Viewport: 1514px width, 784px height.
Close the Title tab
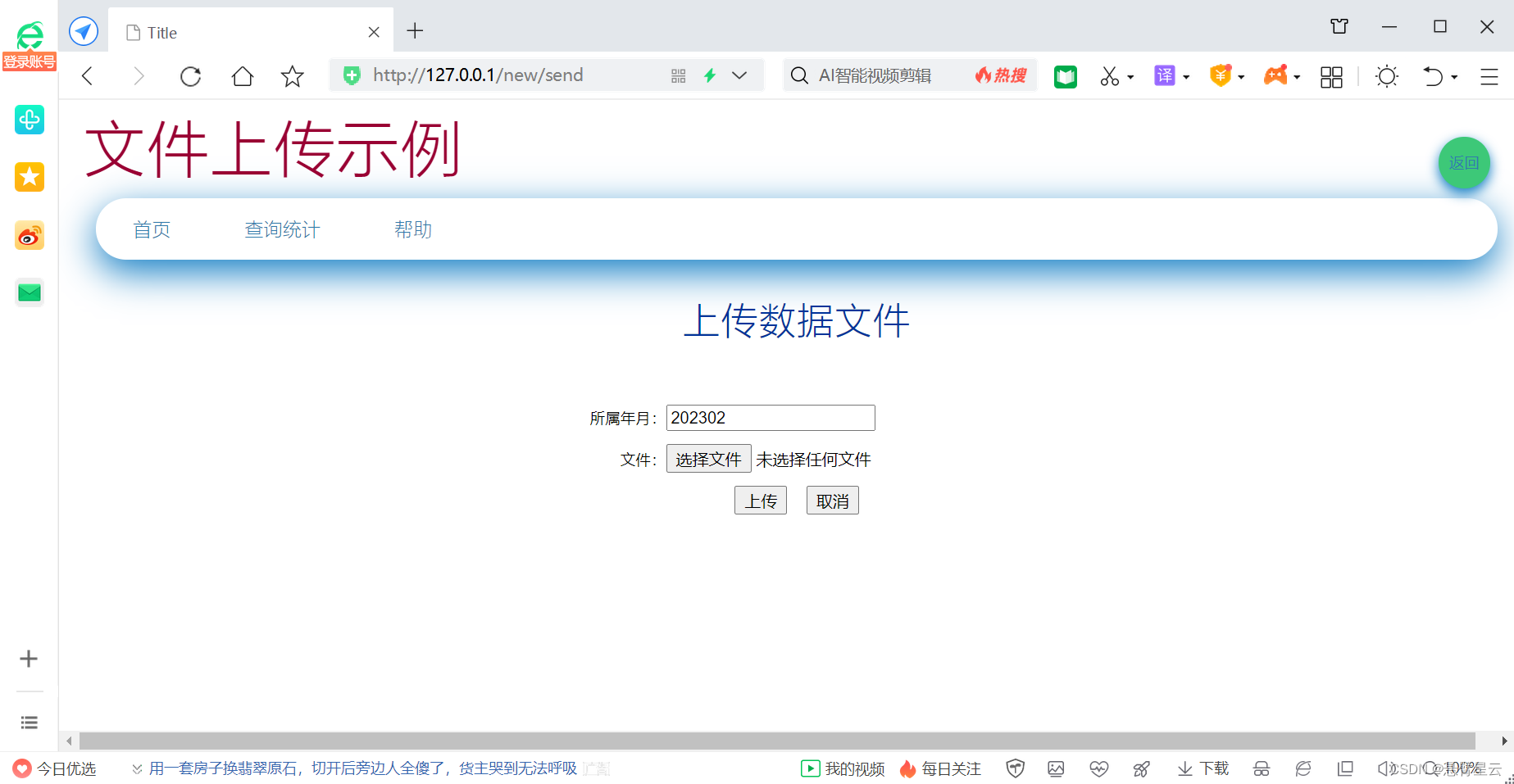374,32
